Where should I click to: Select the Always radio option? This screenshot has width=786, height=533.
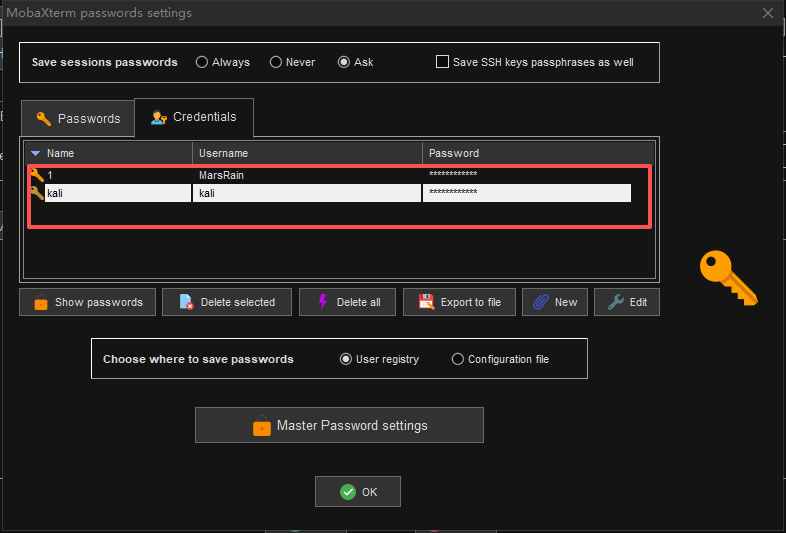pos(202,62)
